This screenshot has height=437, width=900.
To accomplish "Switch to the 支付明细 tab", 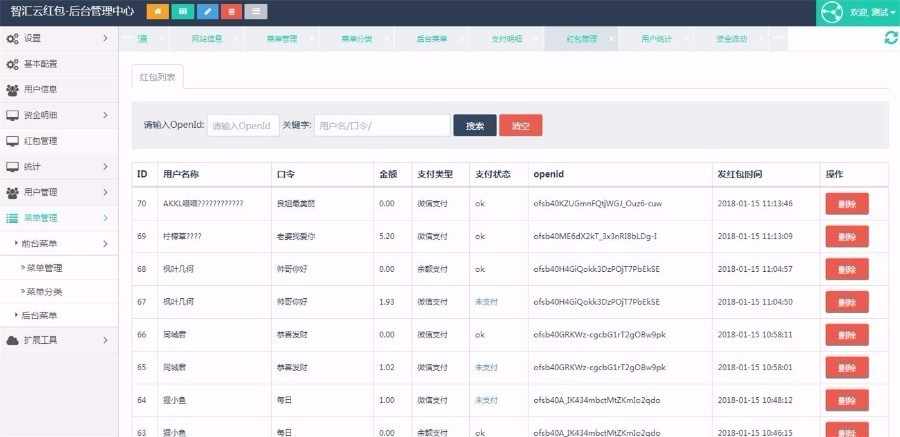I will tap(507, 39).
